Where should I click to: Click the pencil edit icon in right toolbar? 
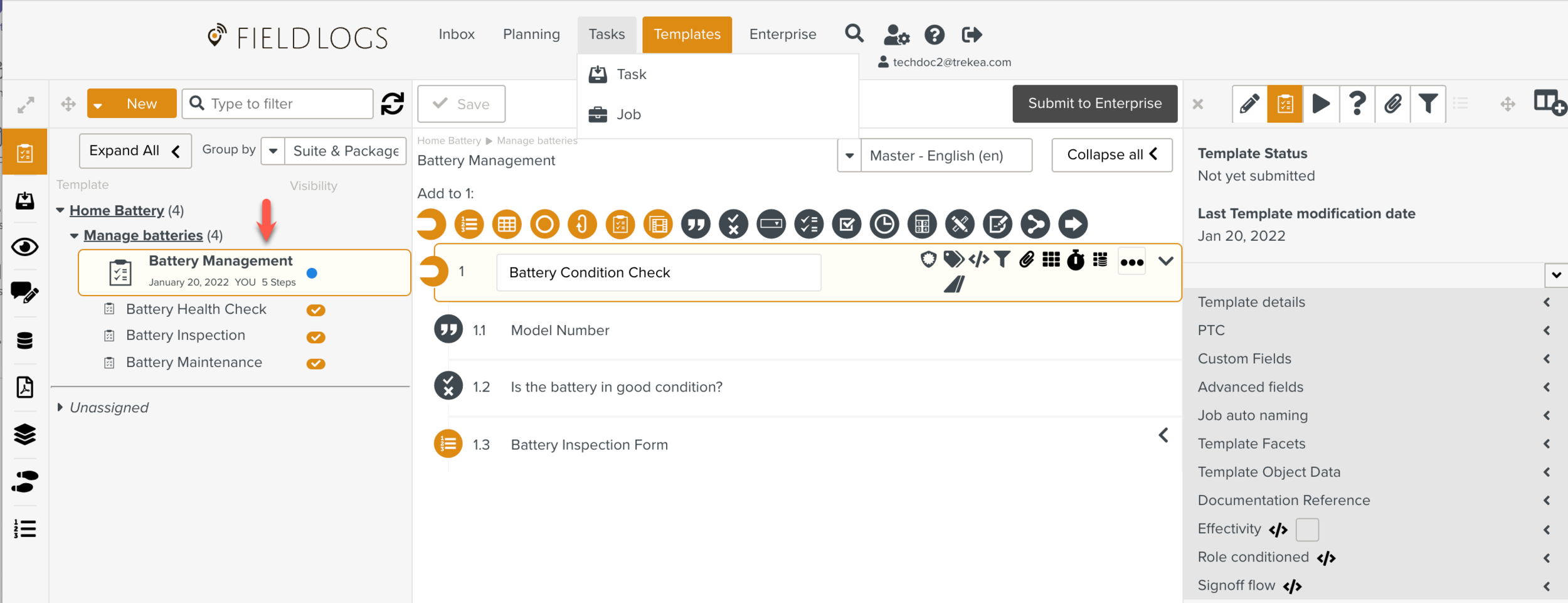click(1249, 104)
